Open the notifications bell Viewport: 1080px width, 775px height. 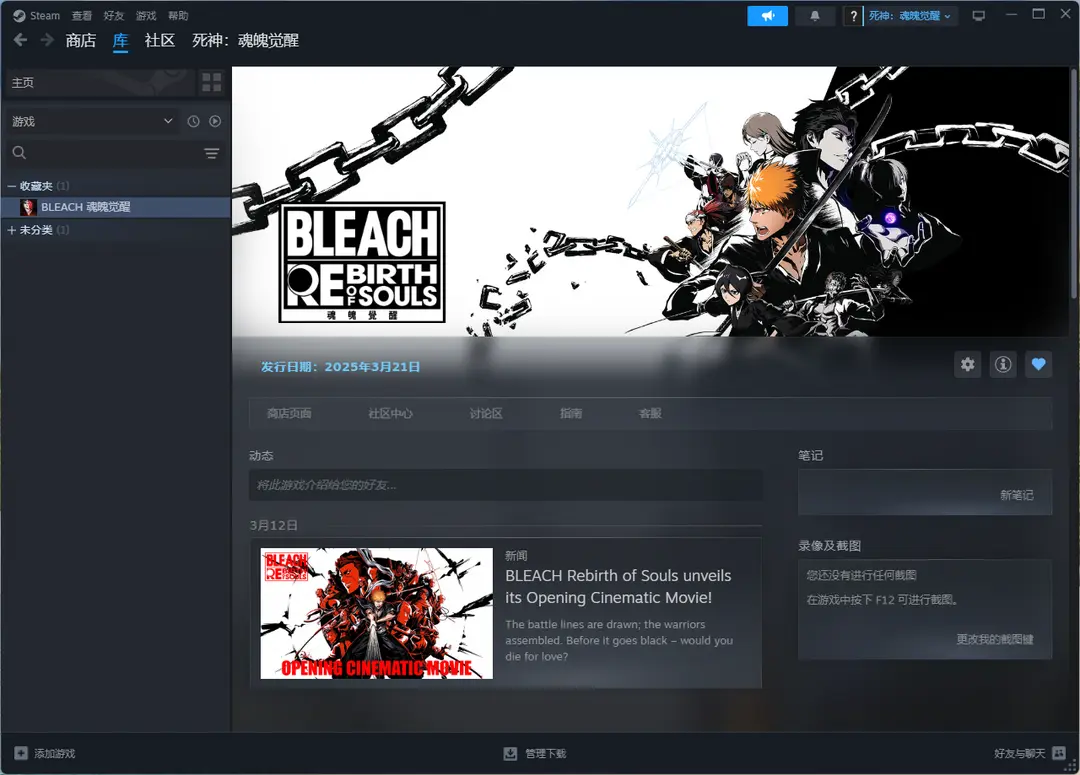point(815,16)
